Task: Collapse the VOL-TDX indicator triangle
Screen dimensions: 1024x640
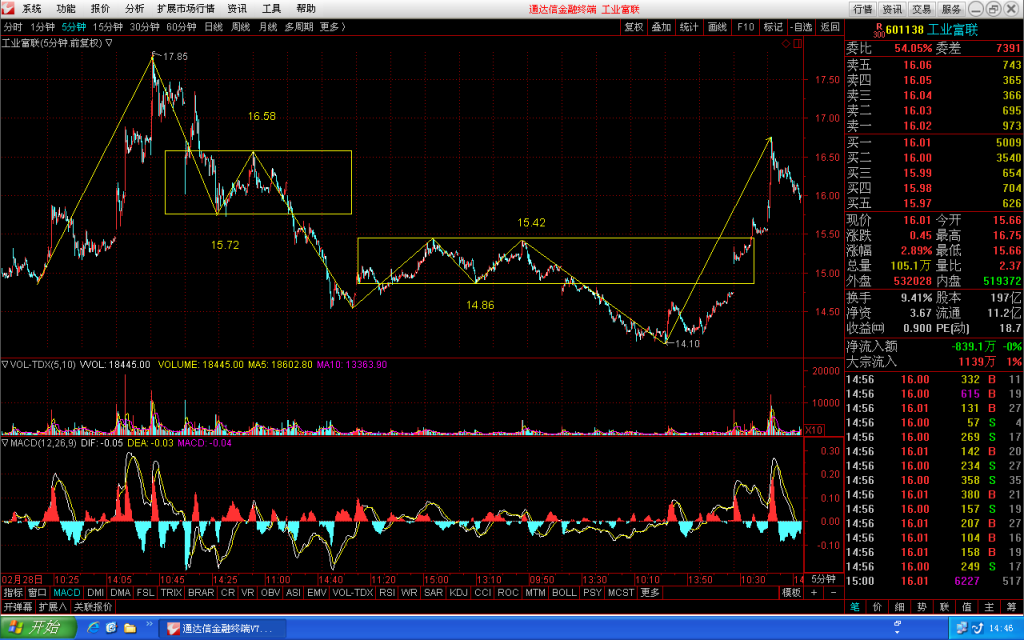Action: [x=5, y=364]
